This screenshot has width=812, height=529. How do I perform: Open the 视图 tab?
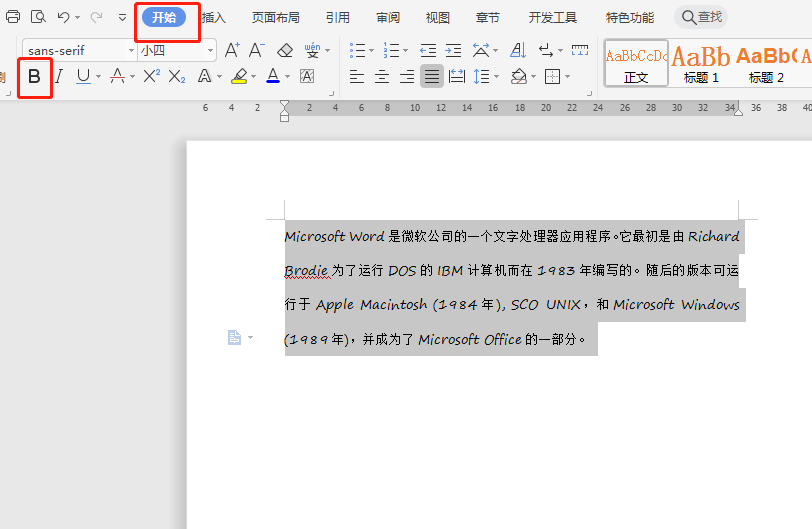pos(438,18)
